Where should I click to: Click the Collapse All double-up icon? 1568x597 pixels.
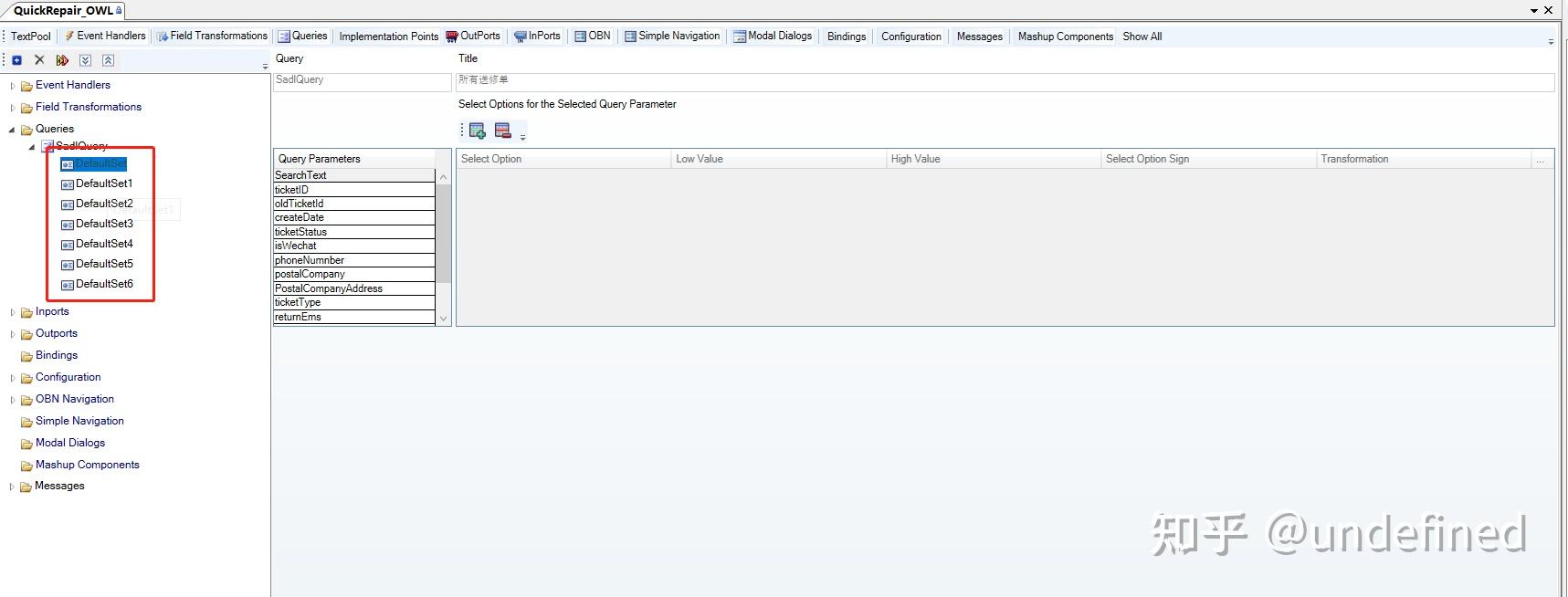tap(108, 60)
